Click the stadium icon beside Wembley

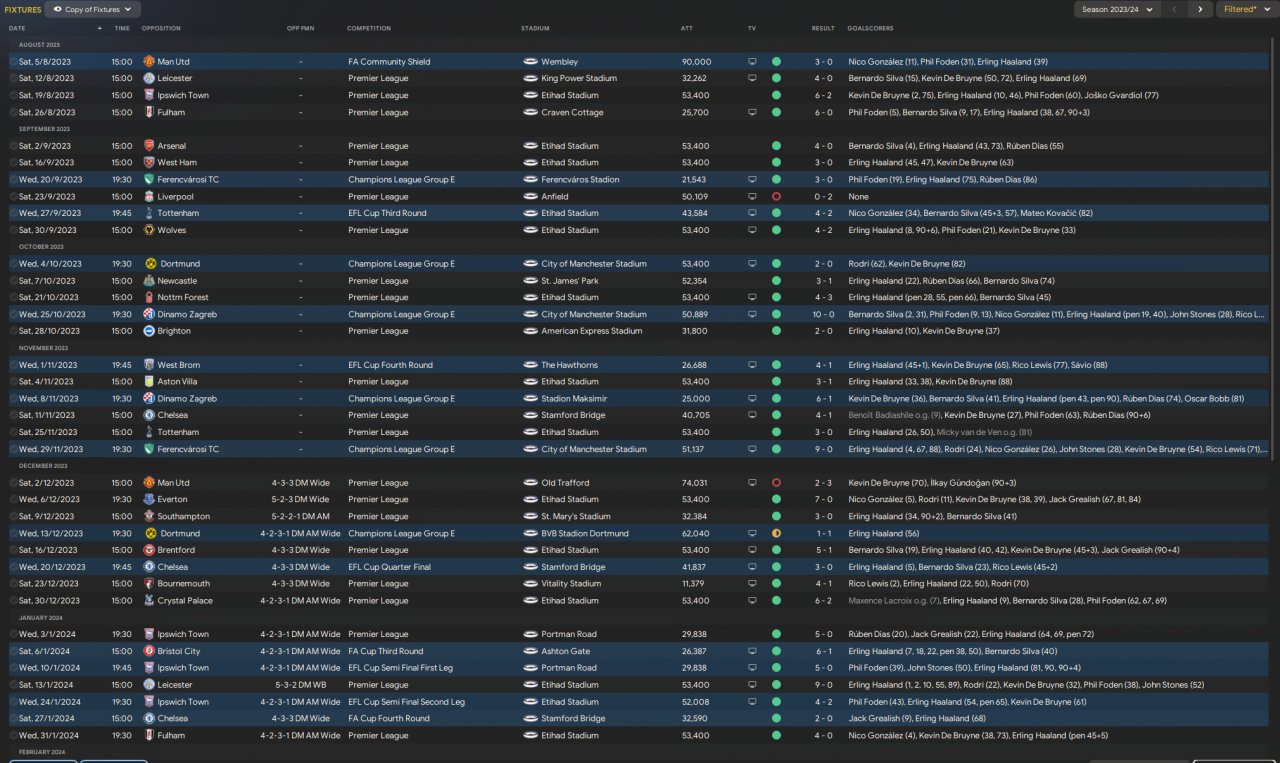[530, 62]
